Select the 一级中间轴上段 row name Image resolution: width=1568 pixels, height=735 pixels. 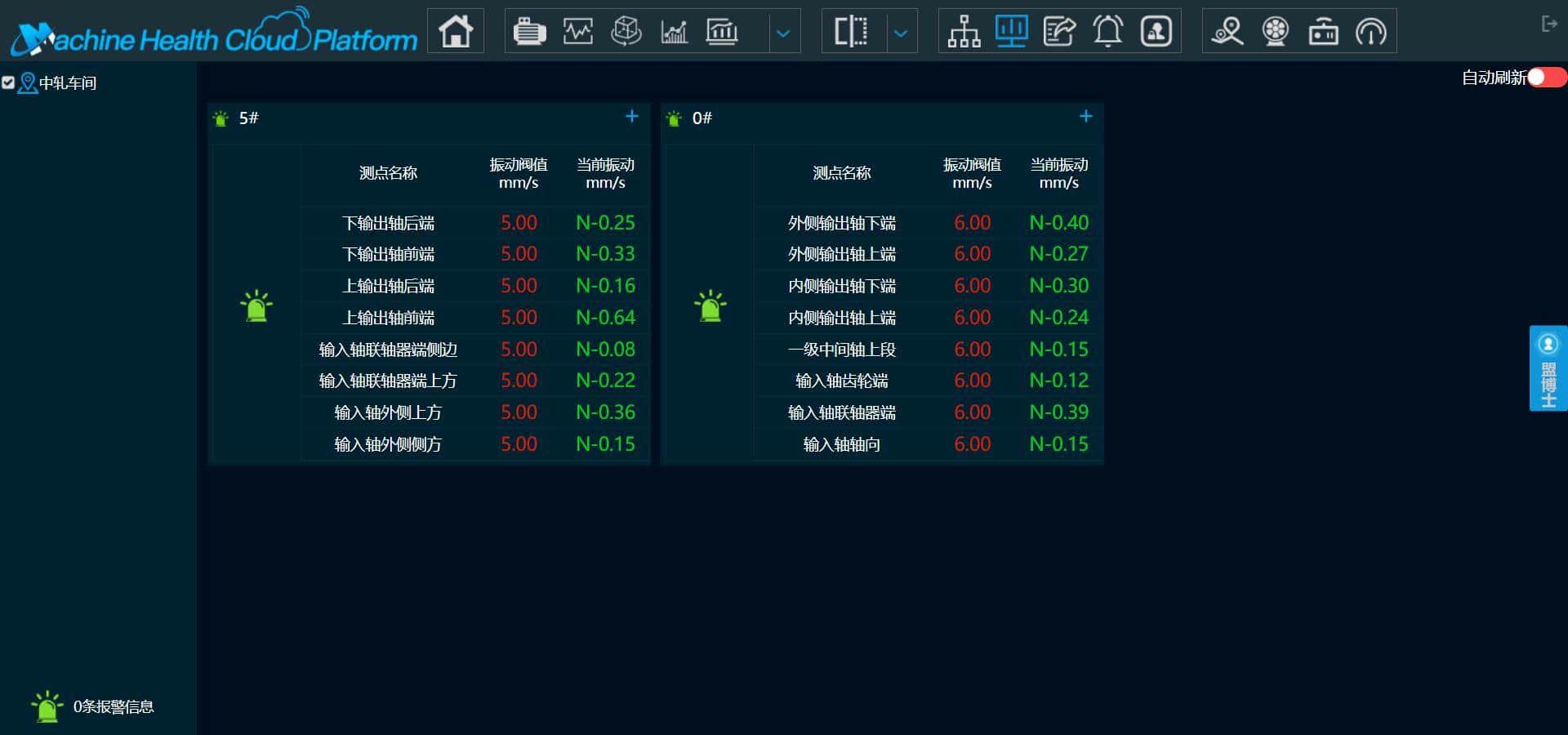click(842, 350)
